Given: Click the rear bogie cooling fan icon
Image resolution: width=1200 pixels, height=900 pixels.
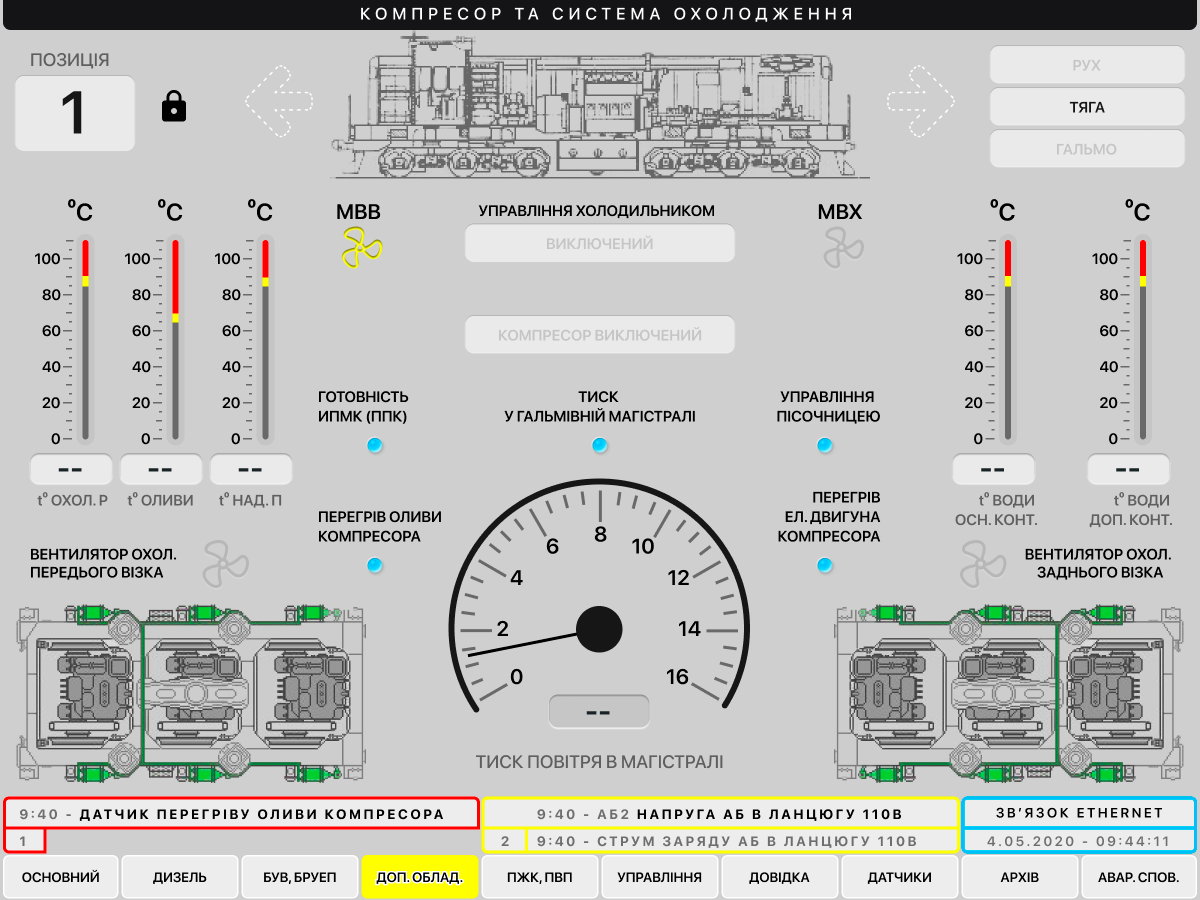Looking at the screenshot, I should point(982,563).
